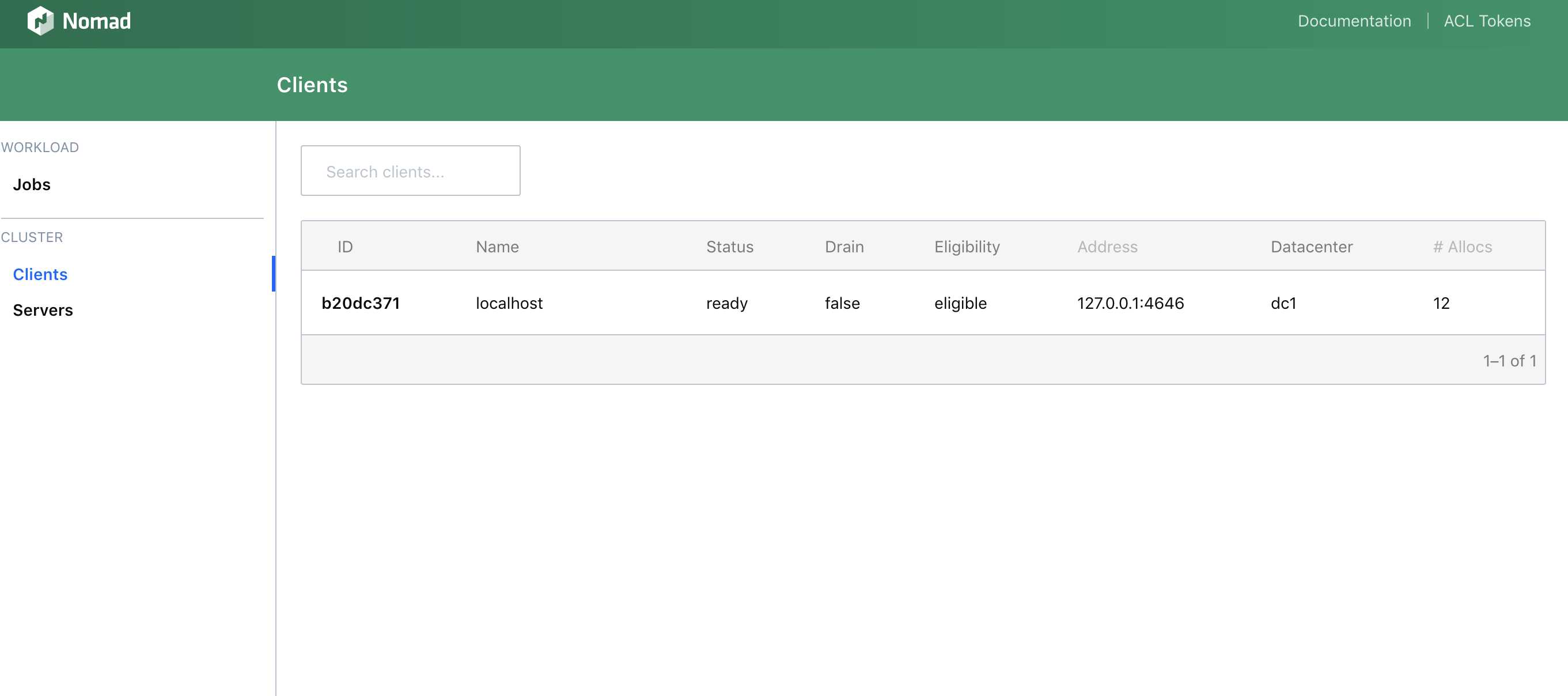Screen dimensions: 1568x696
Task: Sort table by Eligibility column header
Action: [967, 247]
